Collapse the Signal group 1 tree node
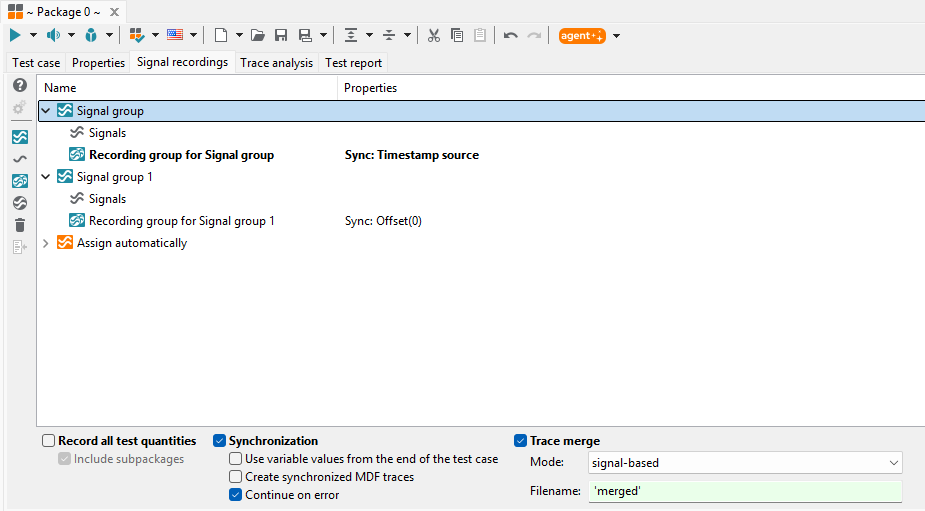Viewport: 925px width, 511px height. [x=45, y=176]
